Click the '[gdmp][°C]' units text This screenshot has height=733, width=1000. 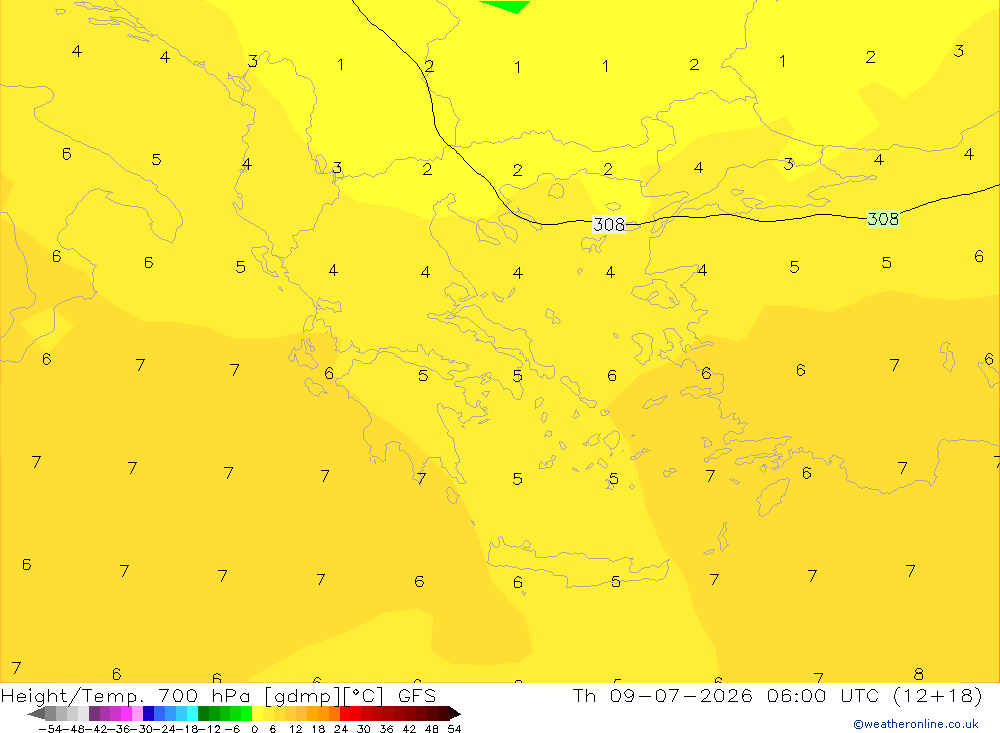(324, 696)
